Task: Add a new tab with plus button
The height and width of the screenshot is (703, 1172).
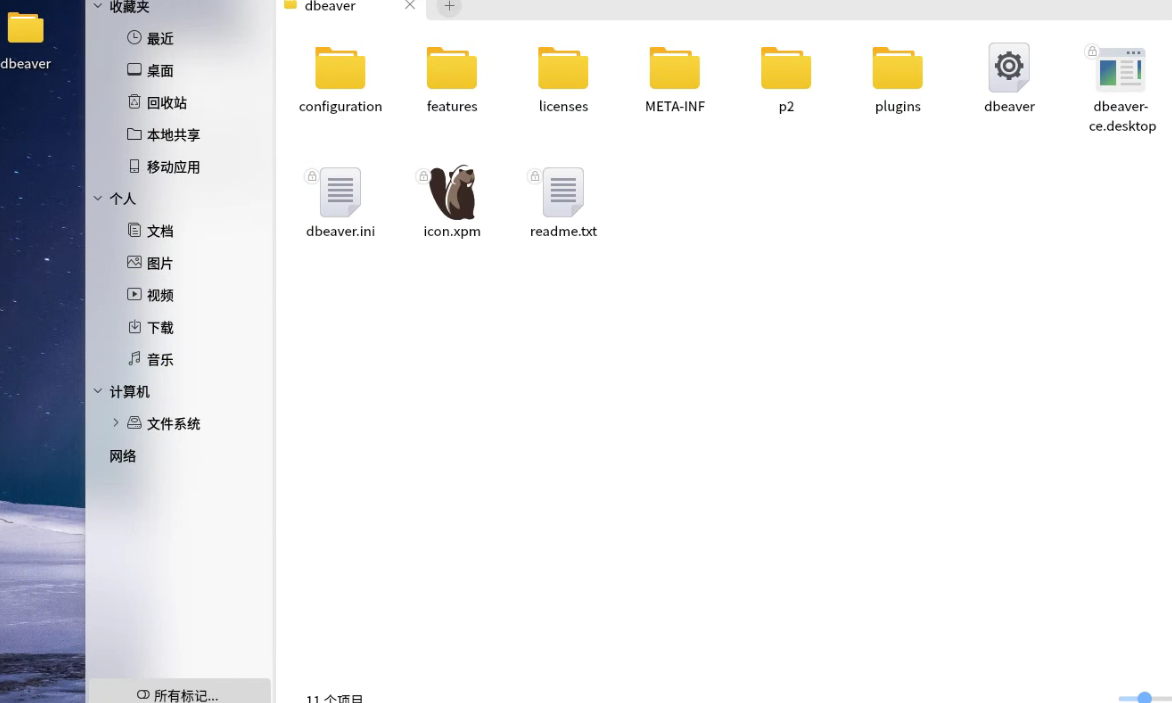Action: coord(449,6)
